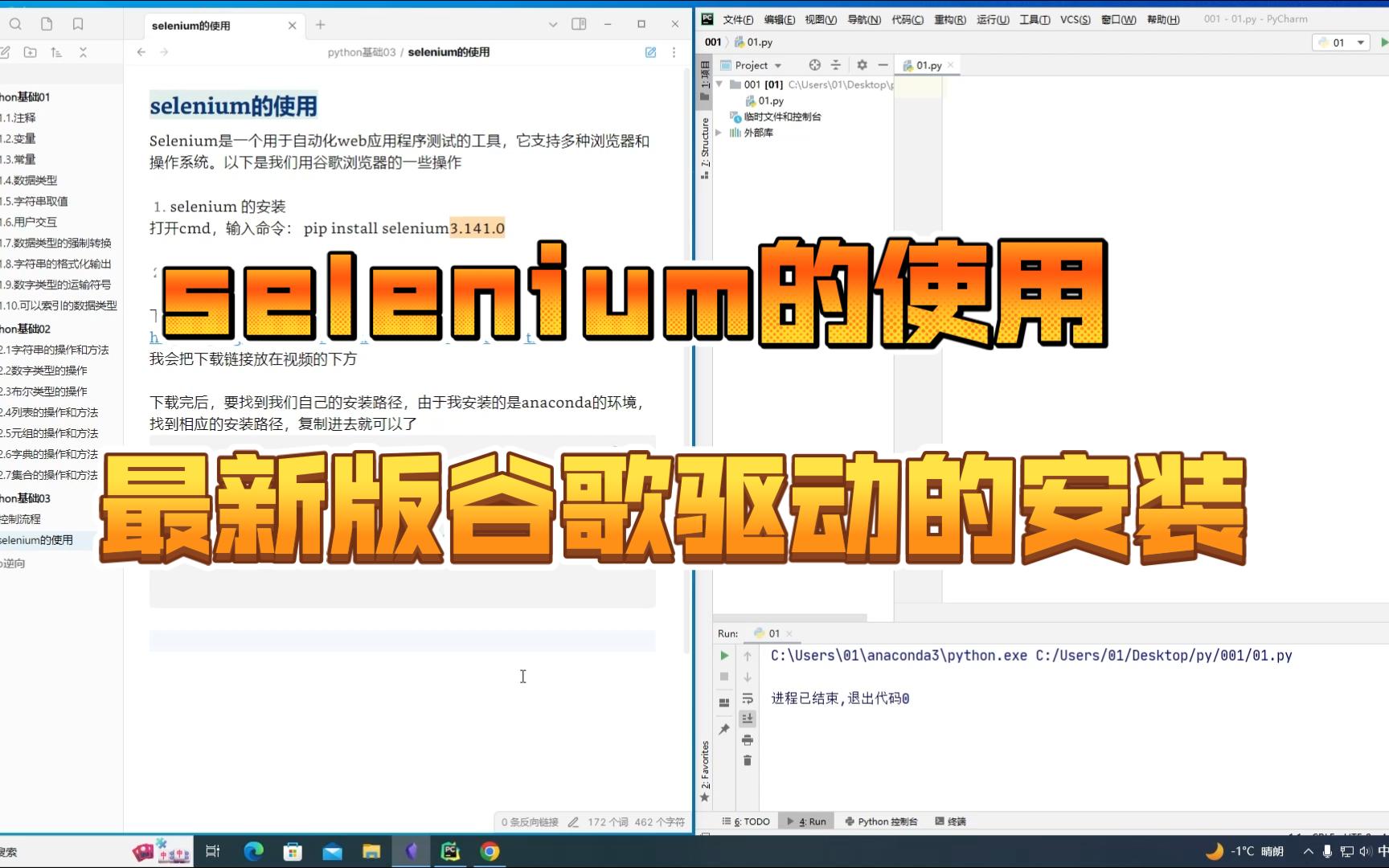The width and height of the screenshot is (1389, 868).
Task: Click 0 条反向链接 in status bar
Action: (x=530, y=821)
